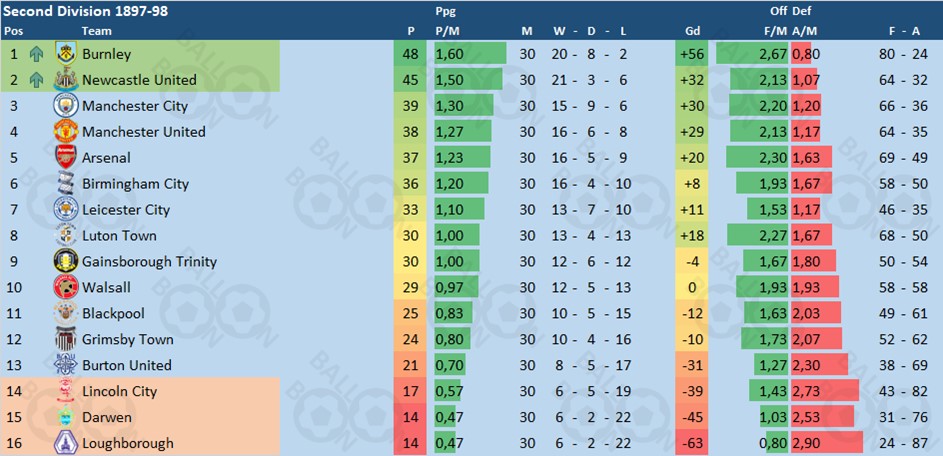Click Lincoln City's 17 points cell
This screenshot has height=456, width=943.
[x=410, y=391]
